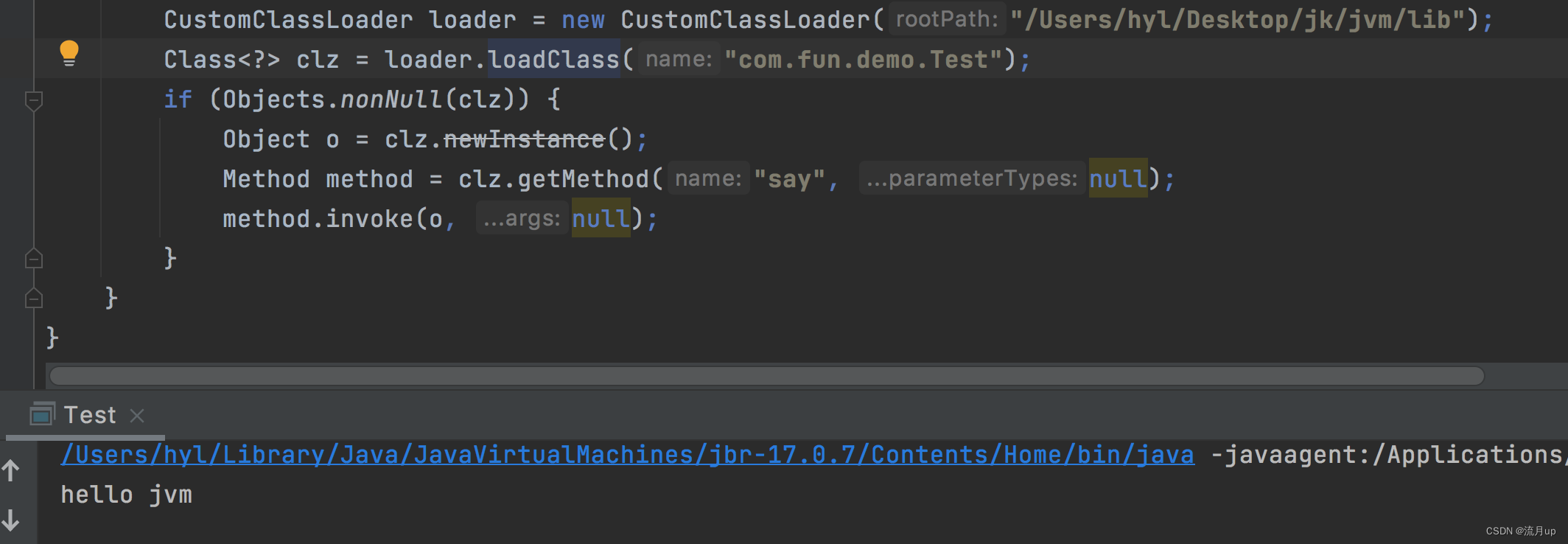This screenshot has width=1568, height=544.
Task: Click the fold-end marker of the if block
Action: [x=34, y=259]
